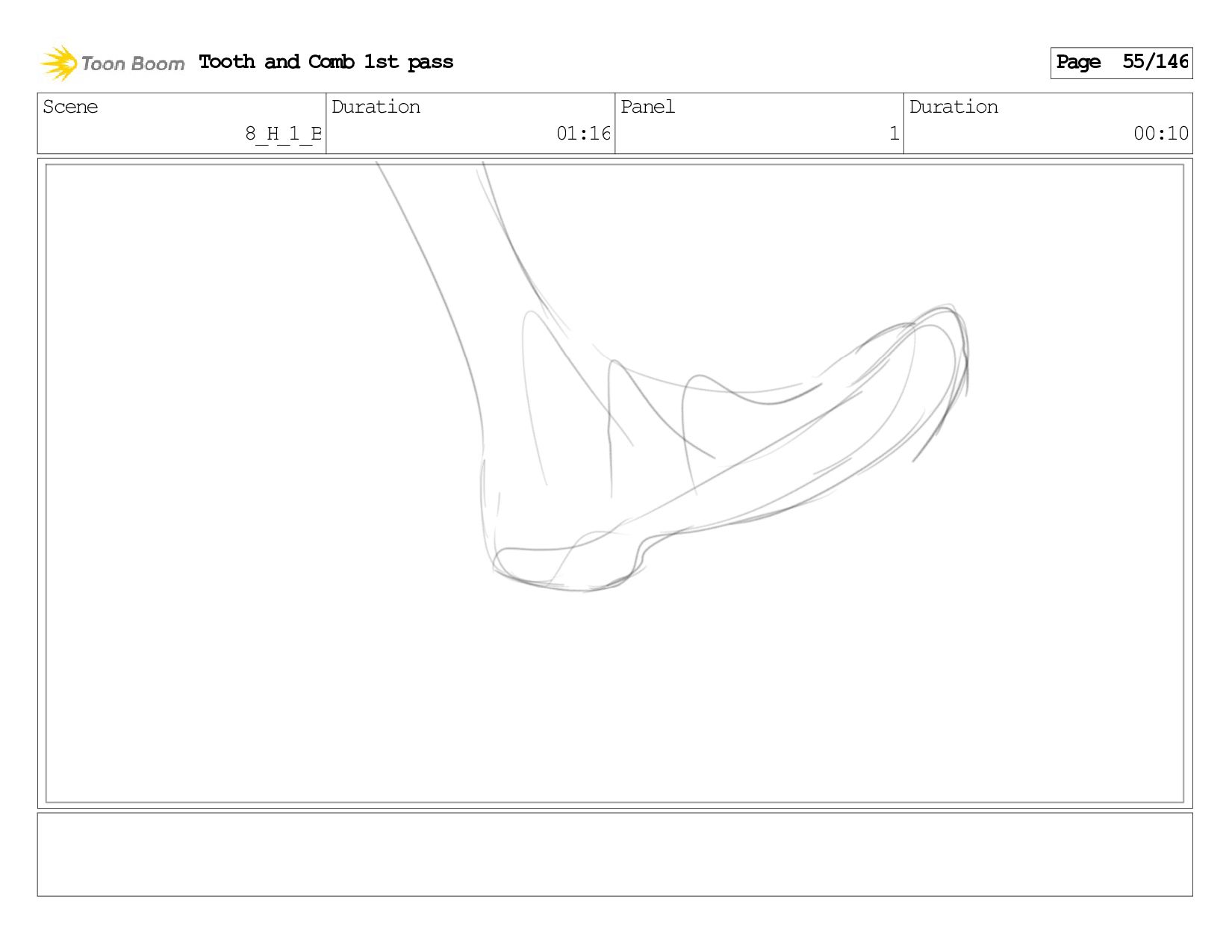Viewport: 1232px width, 952px height.
Task: Select scene value '8_H_1_B'
Action: (284, 134)
